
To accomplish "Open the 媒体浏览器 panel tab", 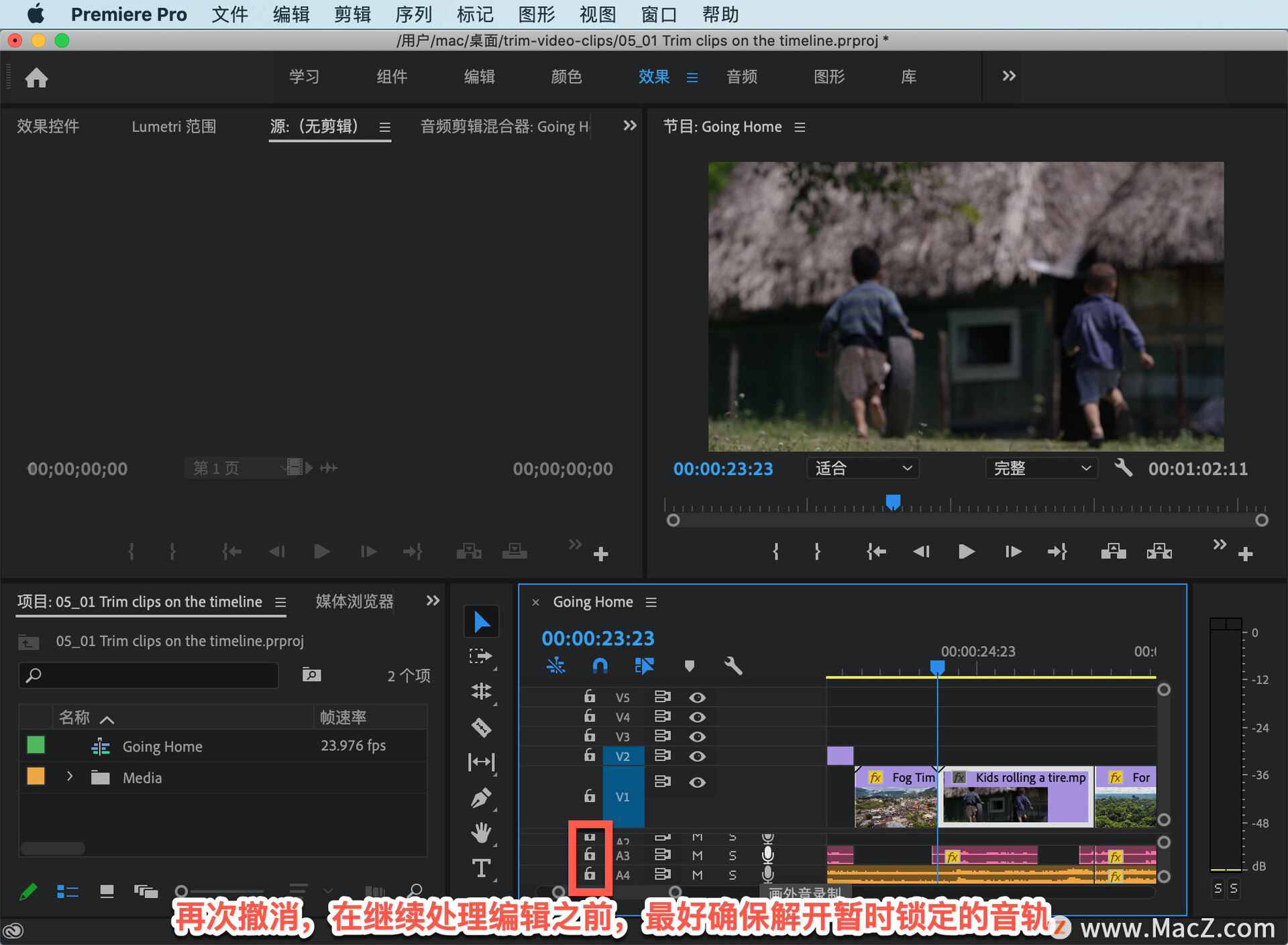I will 354,601.
